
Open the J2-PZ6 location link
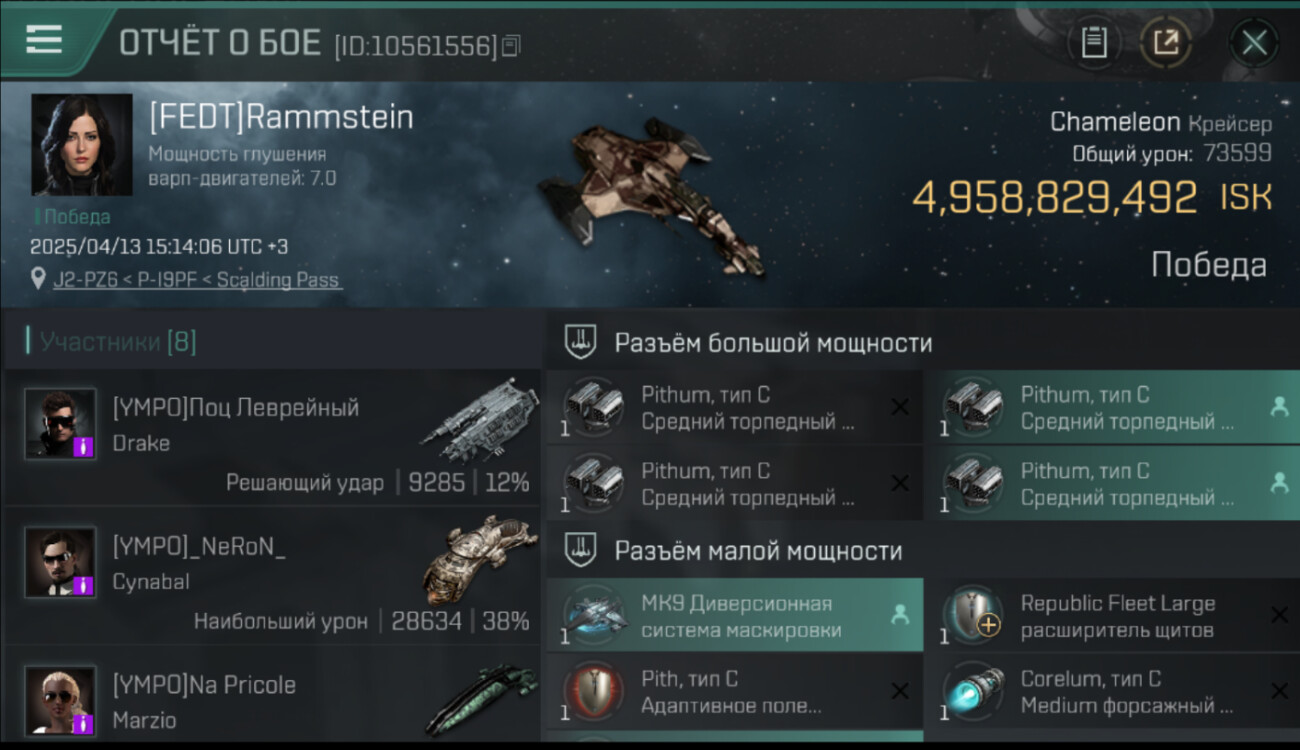197,280
